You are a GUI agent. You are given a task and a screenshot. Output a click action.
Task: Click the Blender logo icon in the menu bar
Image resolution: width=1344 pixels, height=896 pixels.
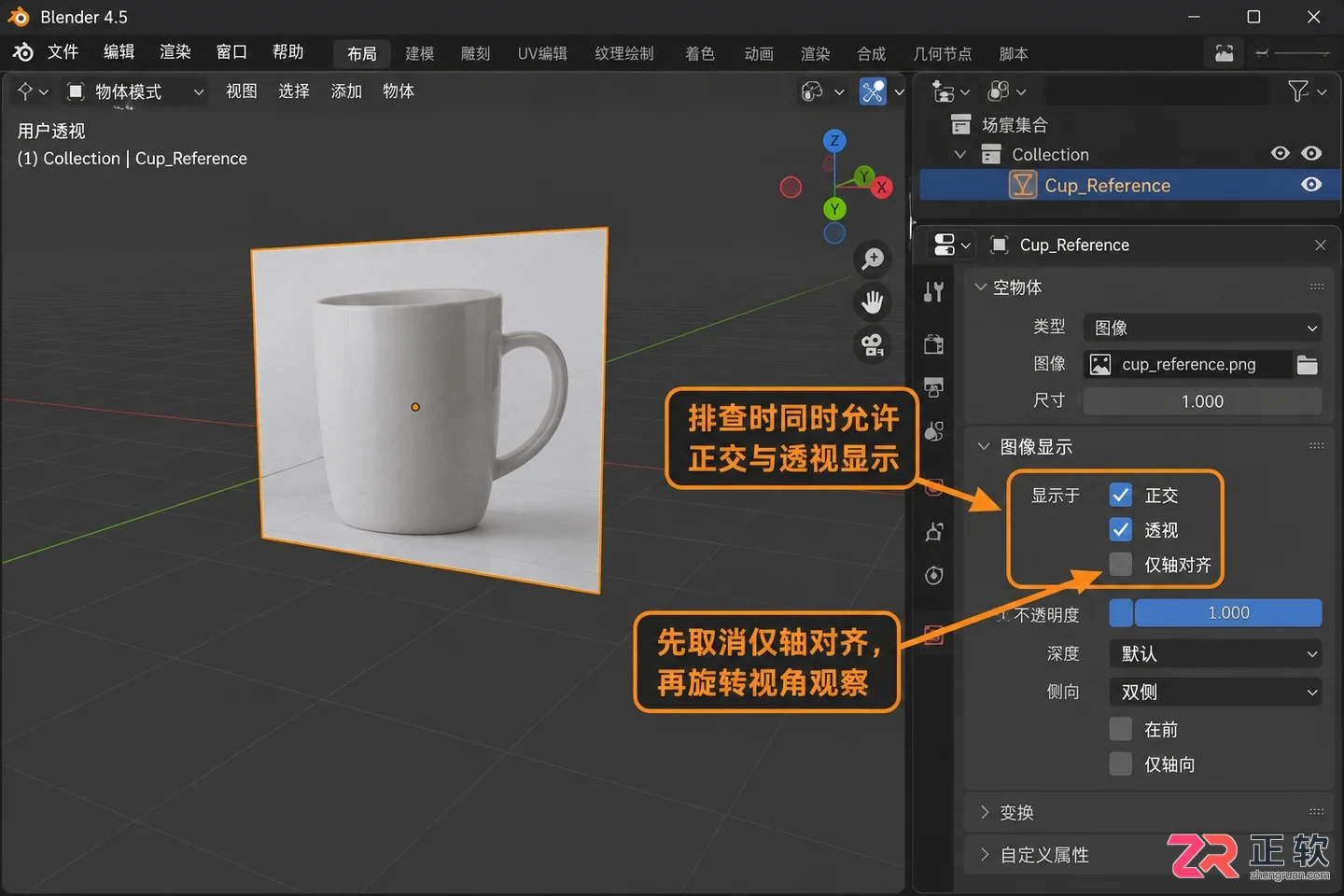coord(23,52)
